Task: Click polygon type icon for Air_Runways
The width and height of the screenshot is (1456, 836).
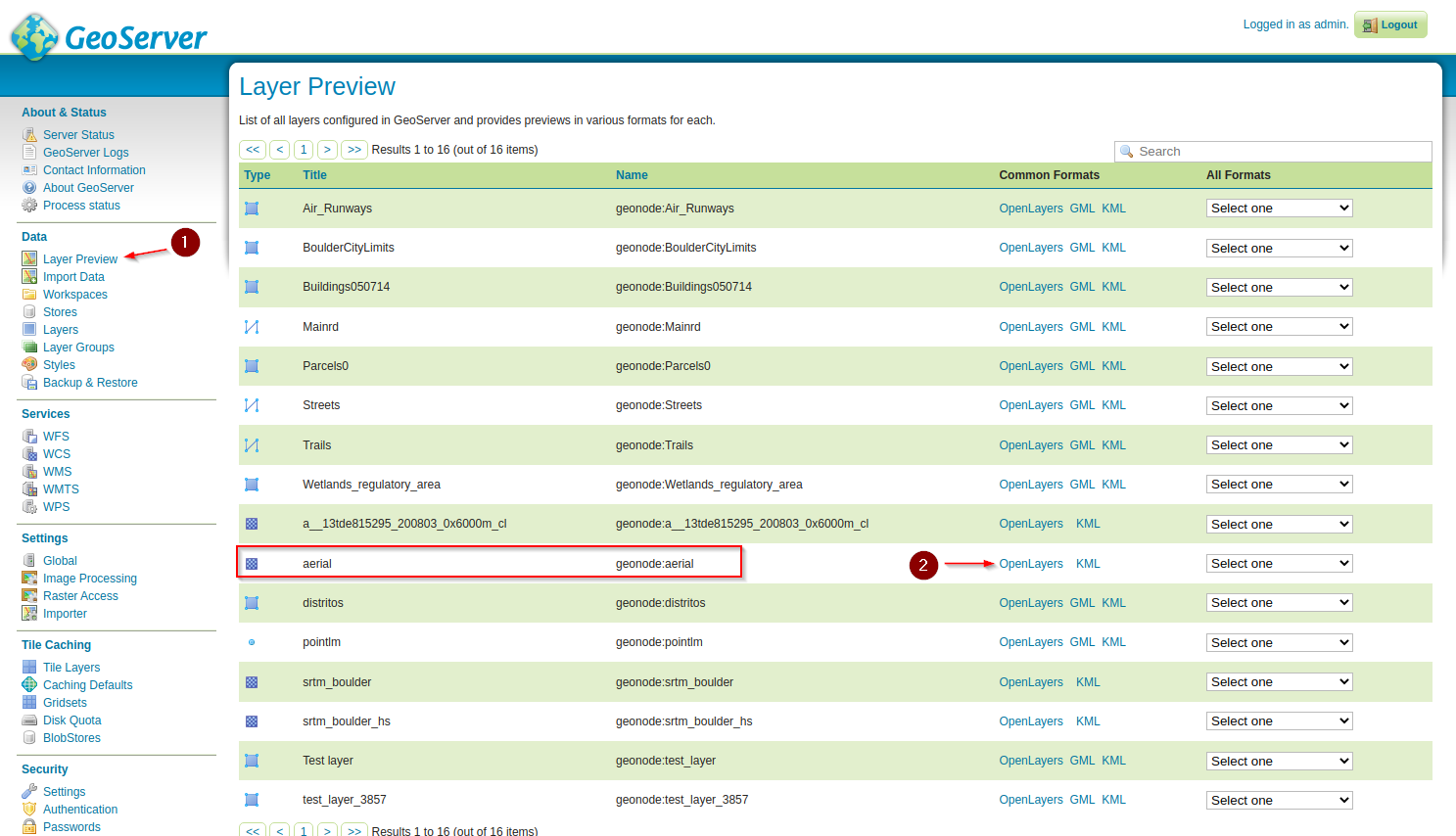Action: click(252, 209)
